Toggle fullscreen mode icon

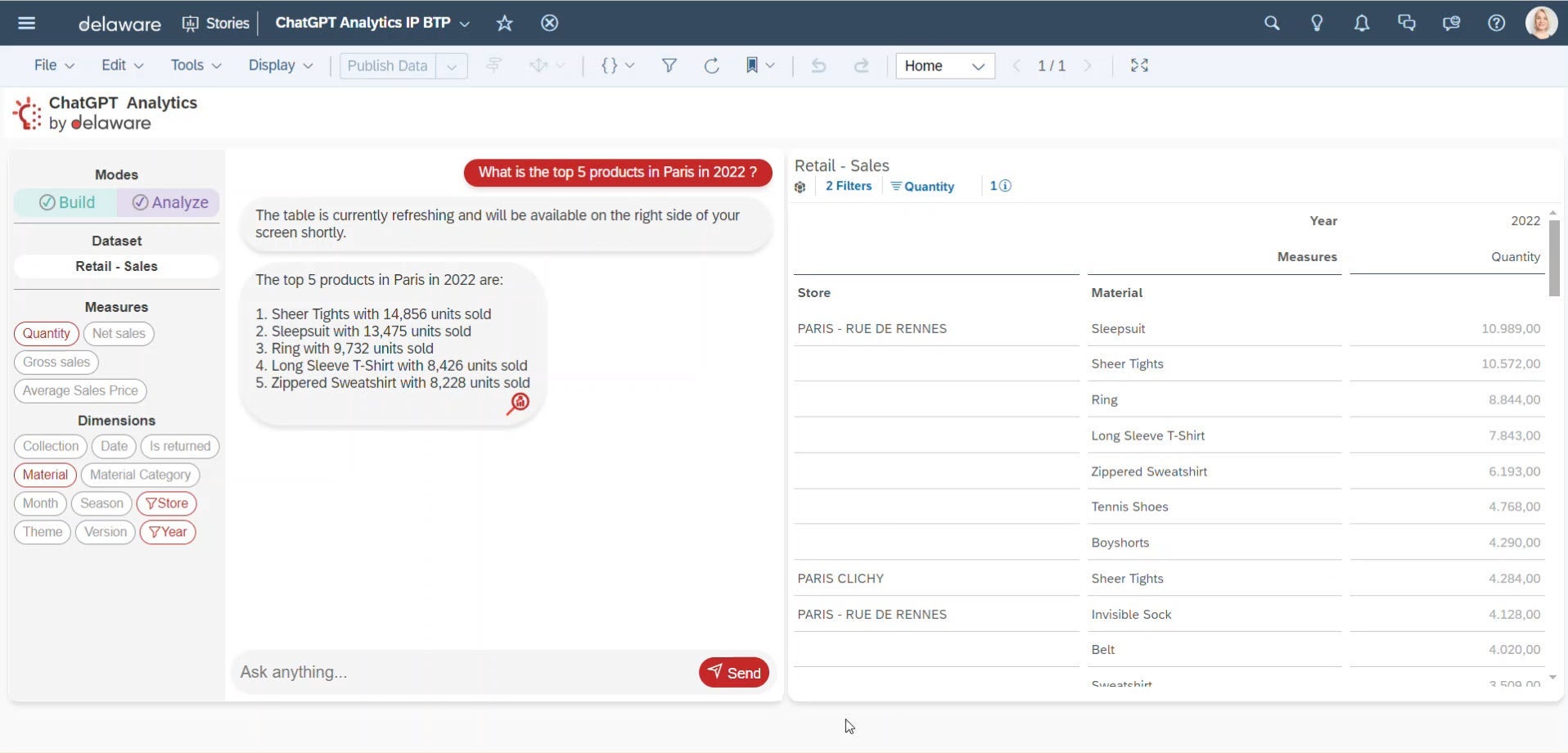[1139, 65]
